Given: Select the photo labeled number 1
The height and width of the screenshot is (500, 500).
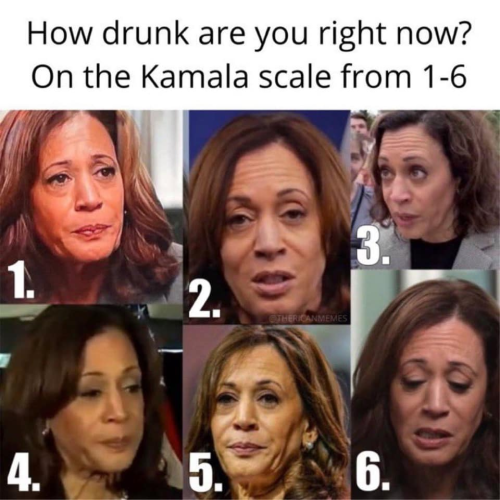Looking at the screenshot, I should pyautogui.click(x=91, y=207).
